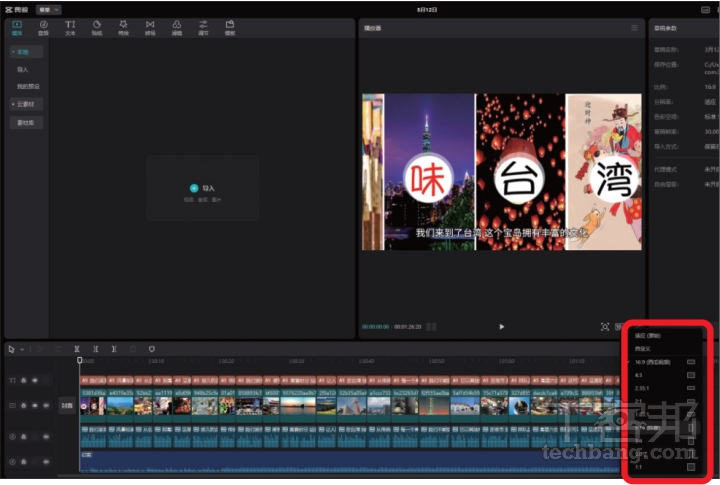The width and height of the screenshot is (720, 485).
Task: Click the split clip tool
Action: (x=77, y=350)
